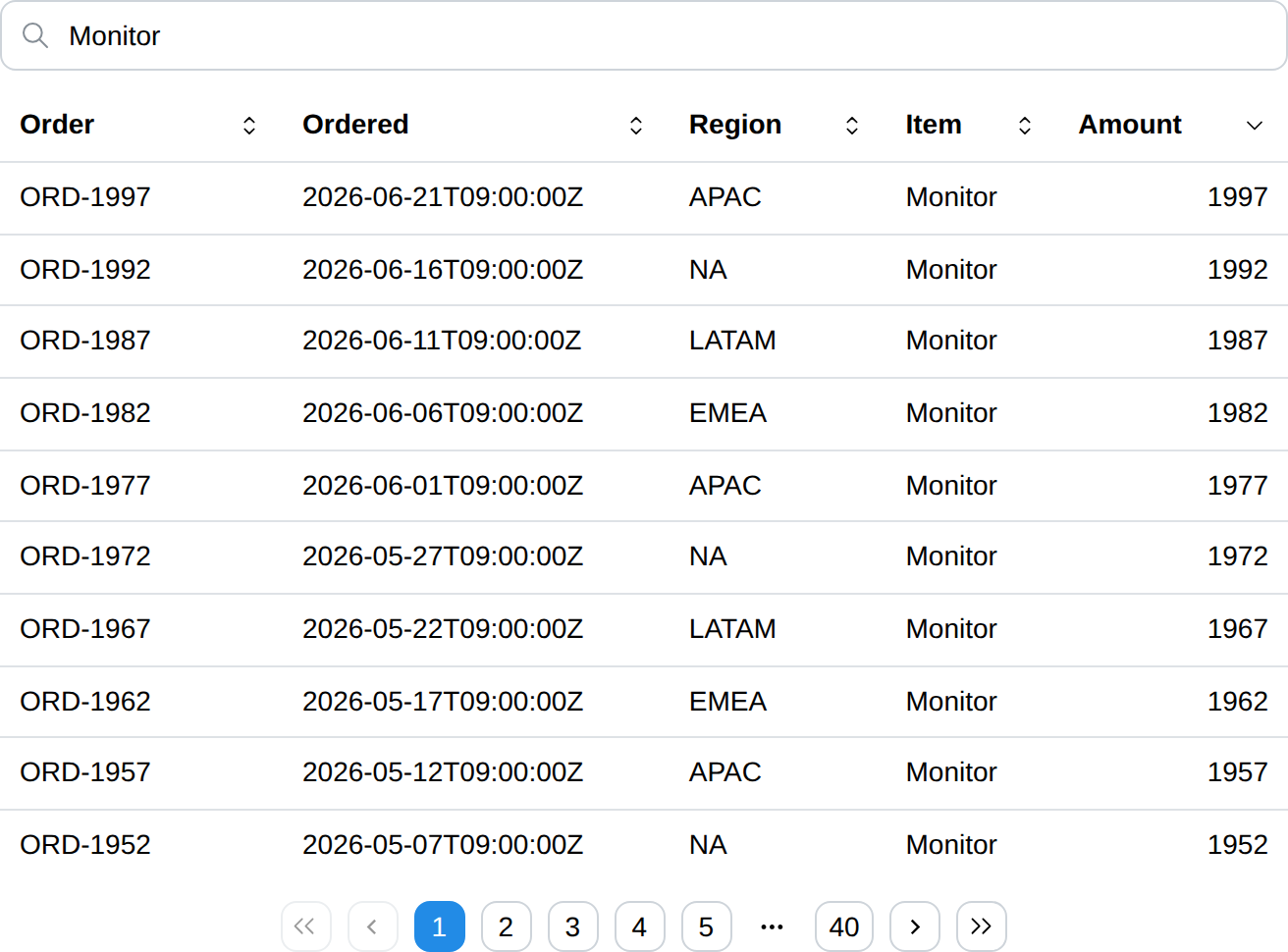Select page 1 in pagination
This screenshot has width=1288, height=952.
[439, 926]
